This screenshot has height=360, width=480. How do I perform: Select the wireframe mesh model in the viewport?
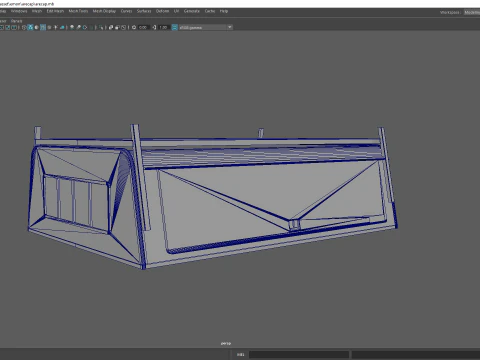pyautogui.click(x=213, y=197)
